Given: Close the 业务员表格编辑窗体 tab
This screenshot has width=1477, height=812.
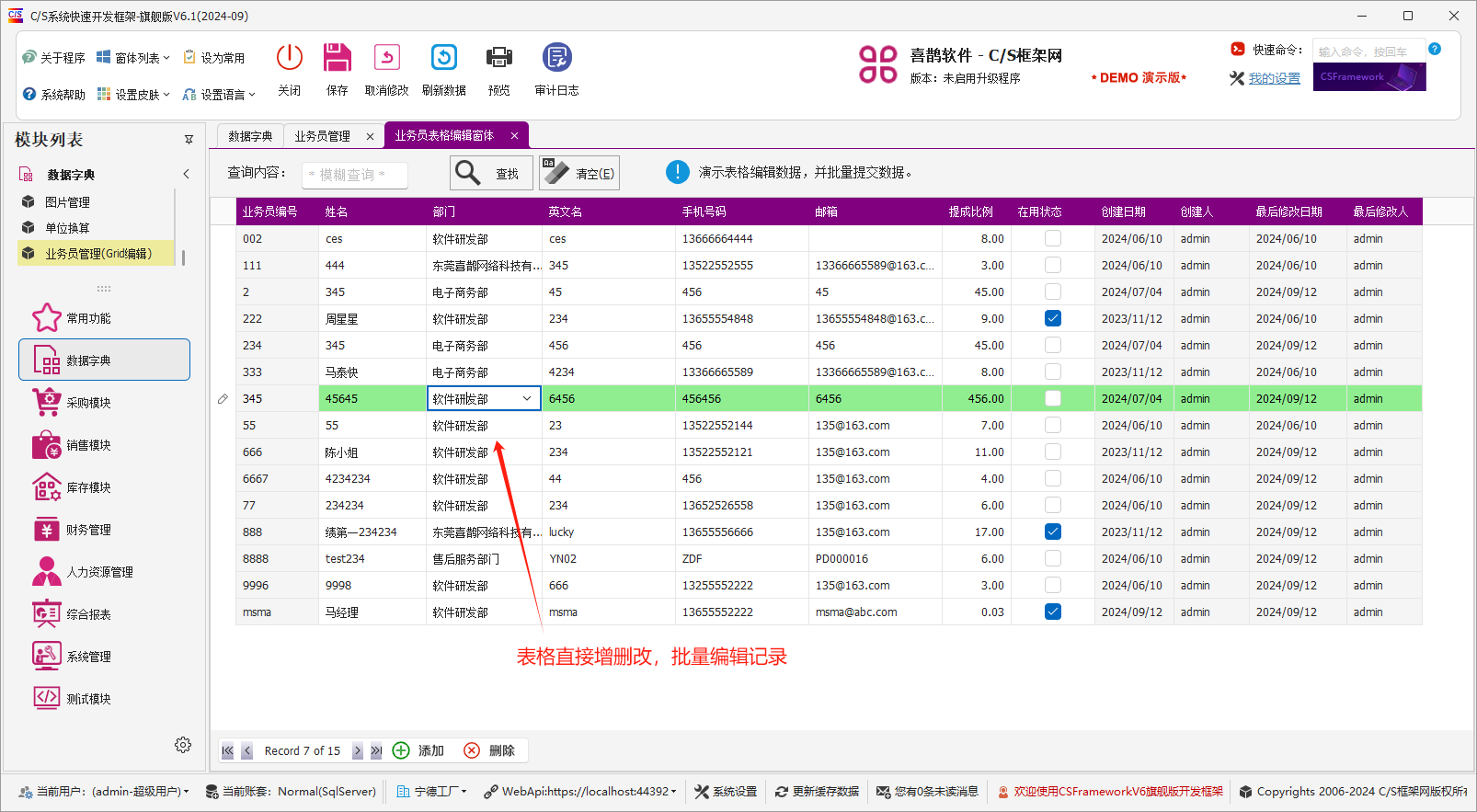Looking at the screenshot, I should 514,135.
